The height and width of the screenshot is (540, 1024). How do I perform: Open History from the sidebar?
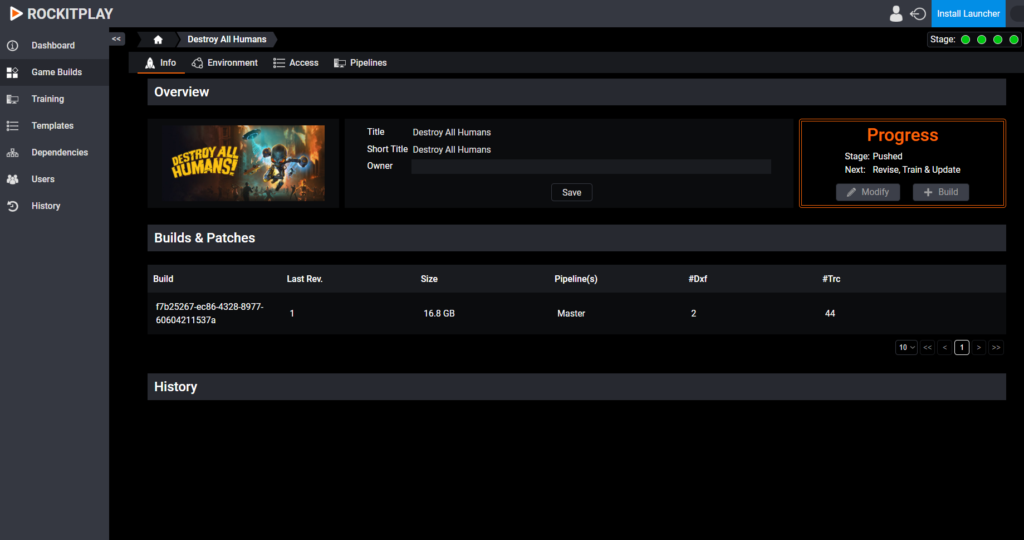click(x=46, y=206)
